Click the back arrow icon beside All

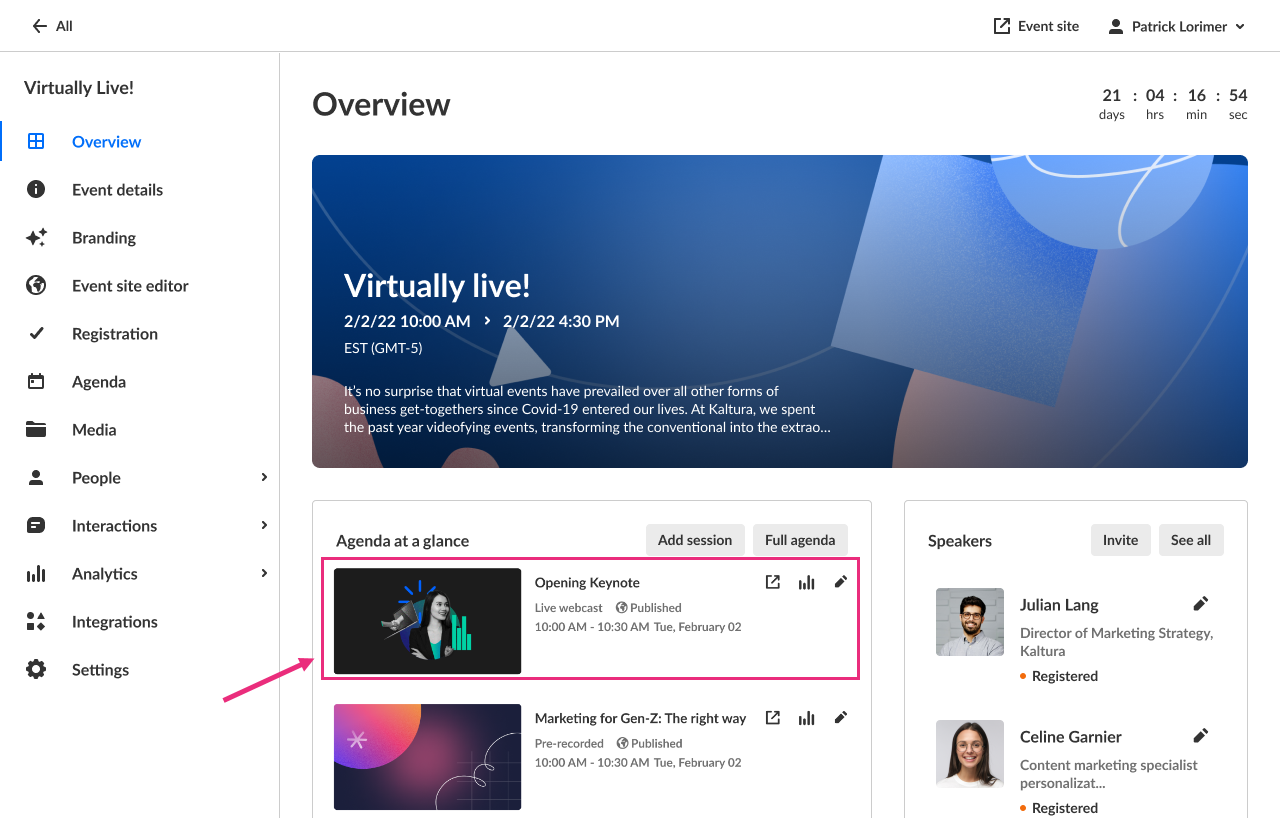click(x=40, y=26)
